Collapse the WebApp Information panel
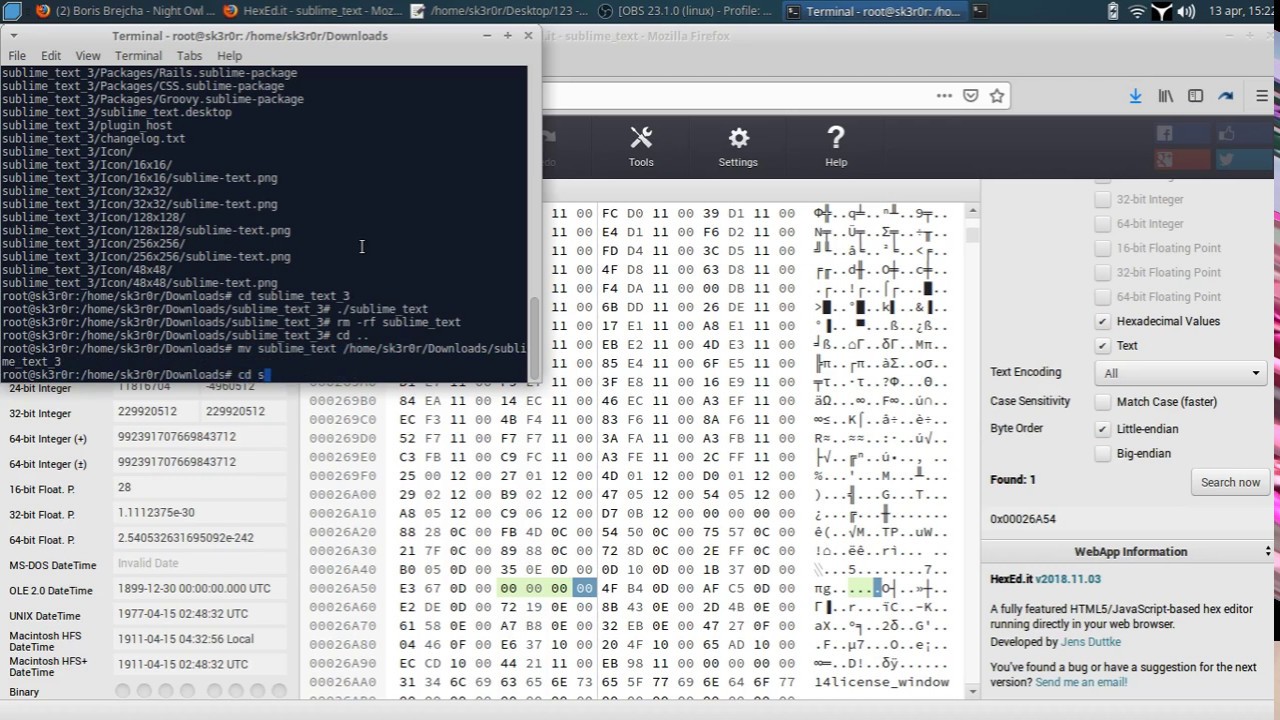1280x720 pixels. click(x=1267, y=552)
